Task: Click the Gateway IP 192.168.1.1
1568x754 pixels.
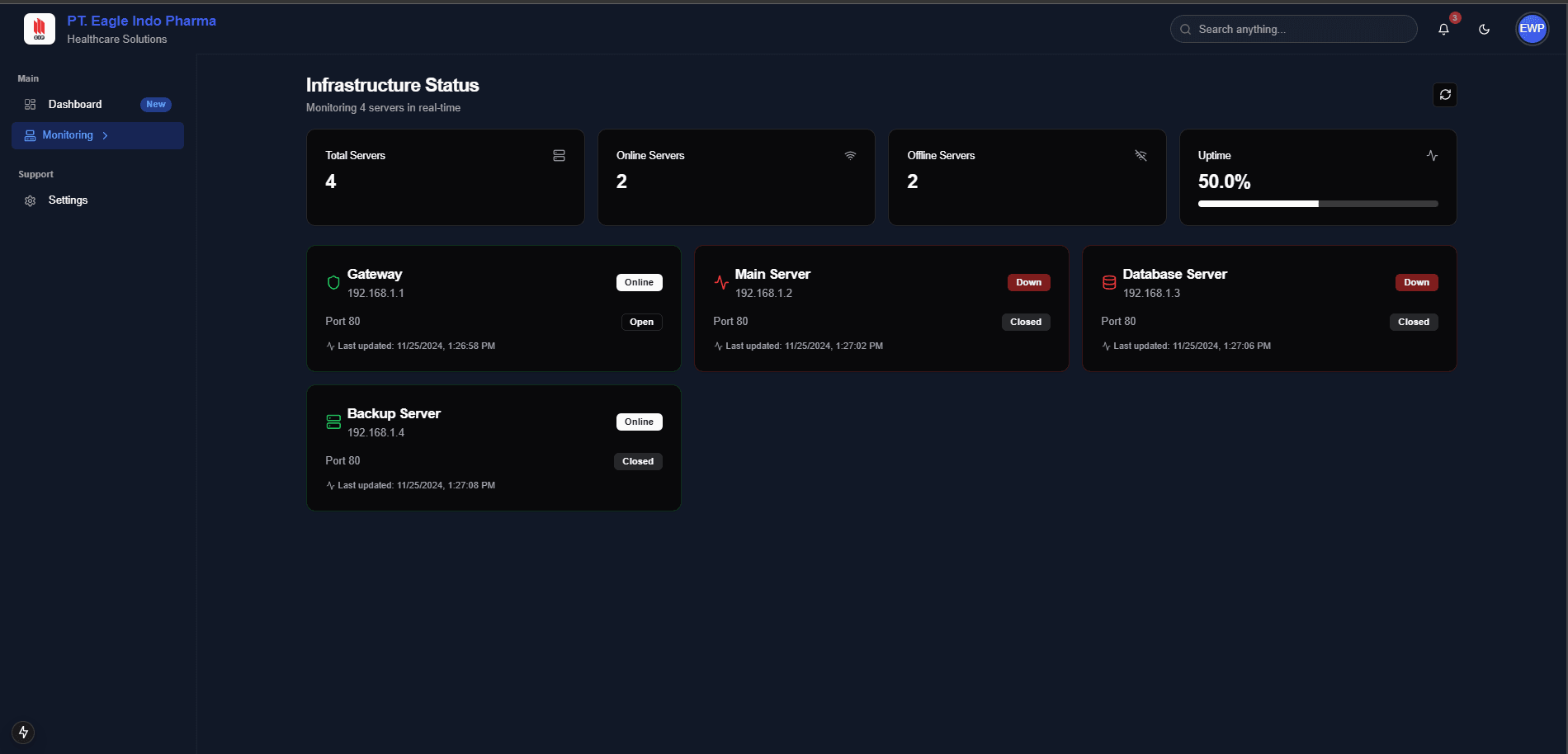Action: (375, 294)
